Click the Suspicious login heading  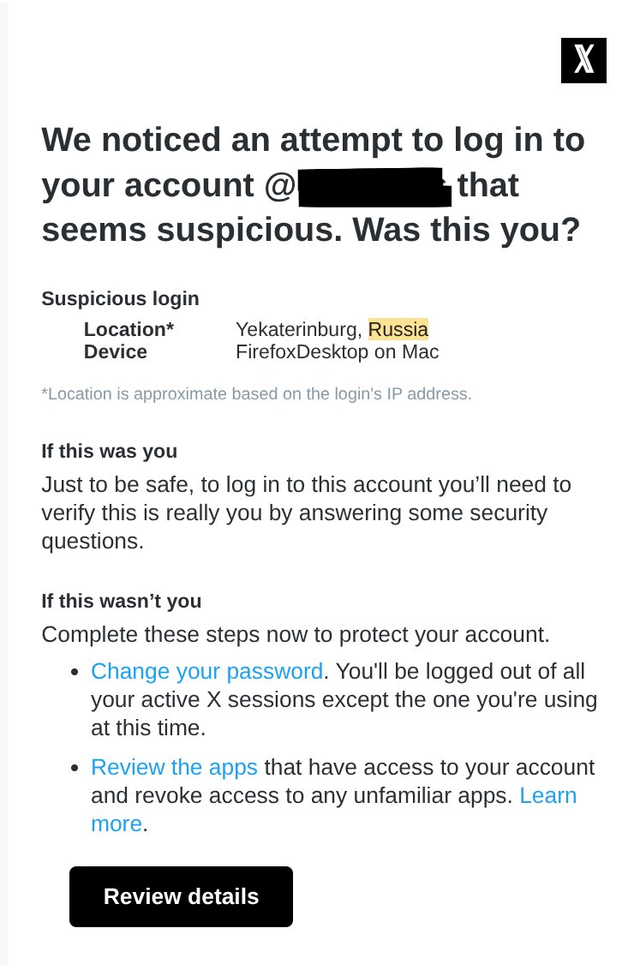click(120, 298)
